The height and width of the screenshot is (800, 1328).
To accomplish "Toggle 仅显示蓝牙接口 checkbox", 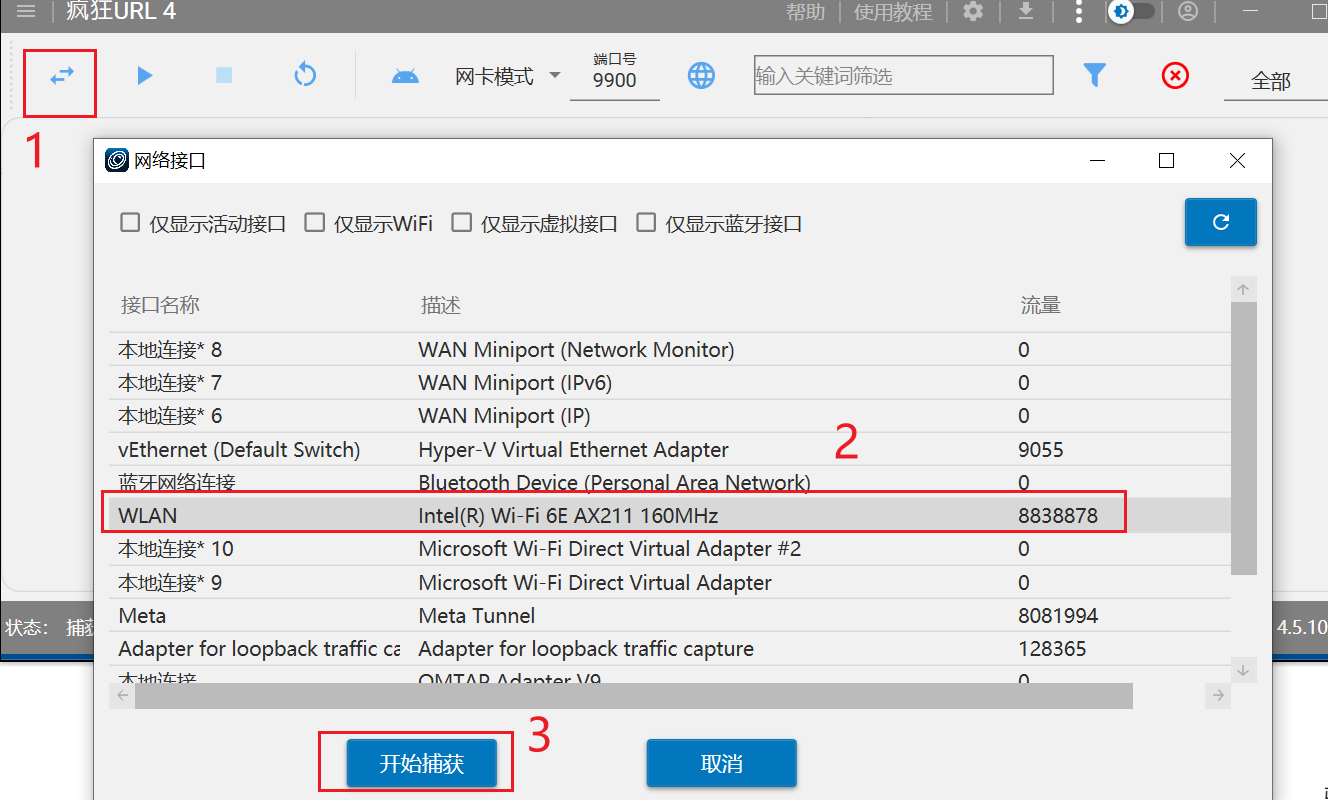I will tap(646, 223).
